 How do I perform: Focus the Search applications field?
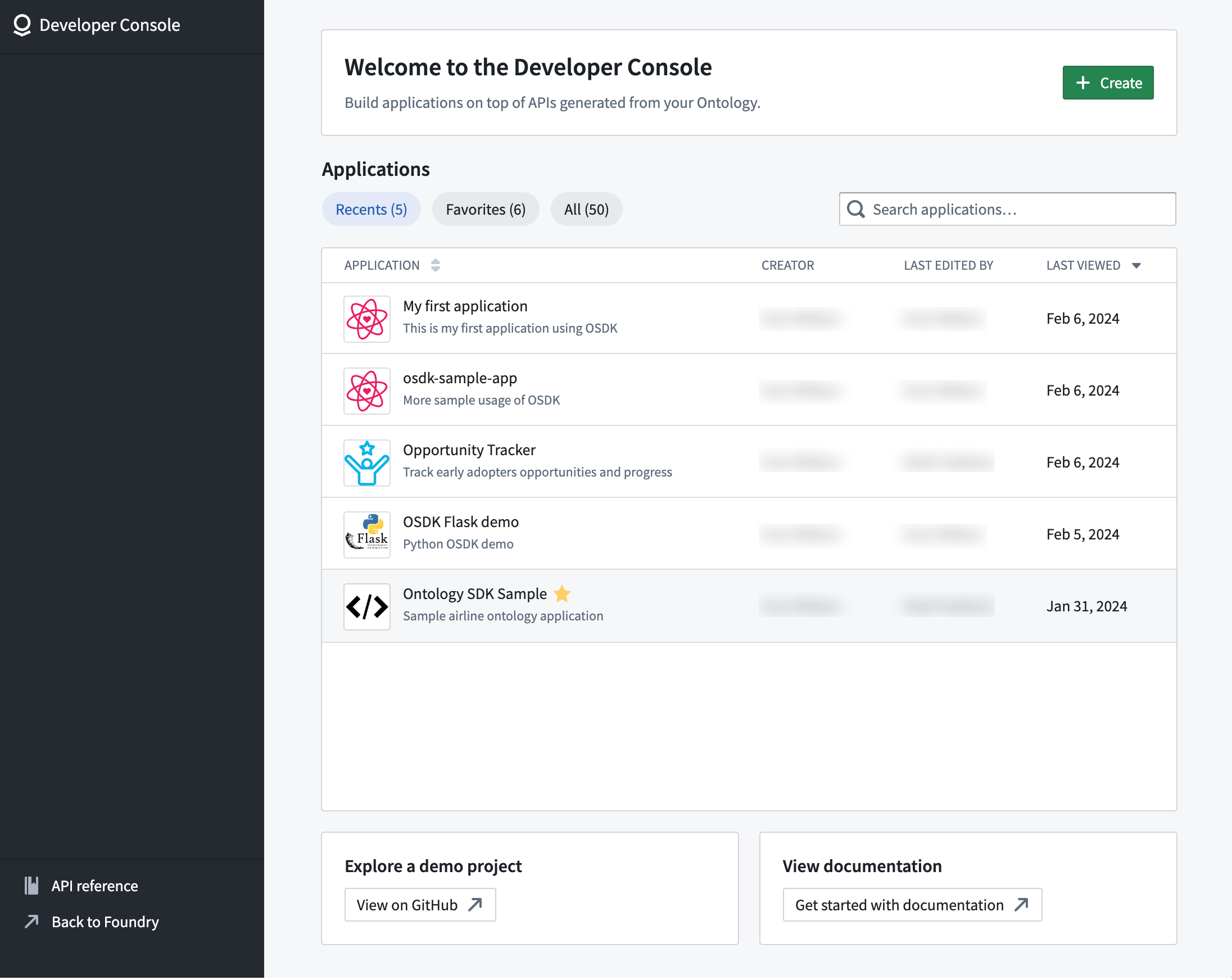click(1008, 209)
